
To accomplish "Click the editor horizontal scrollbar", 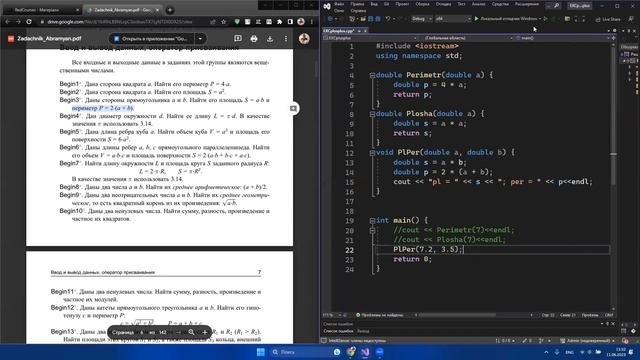I will coord(457,315).
